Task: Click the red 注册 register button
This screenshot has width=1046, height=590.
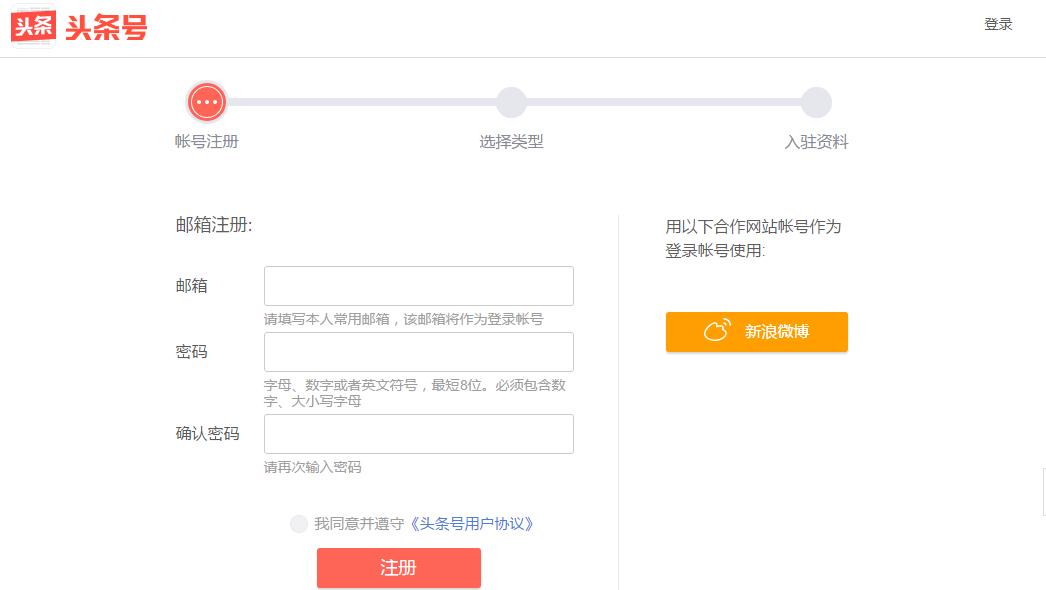Action: pos(399,568)
